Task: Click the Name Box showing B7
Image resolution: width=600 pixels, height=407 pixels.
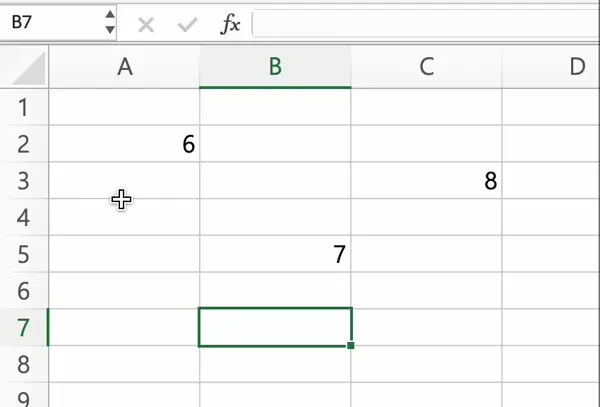Action: pyautogui.click(x=50, y=24)
